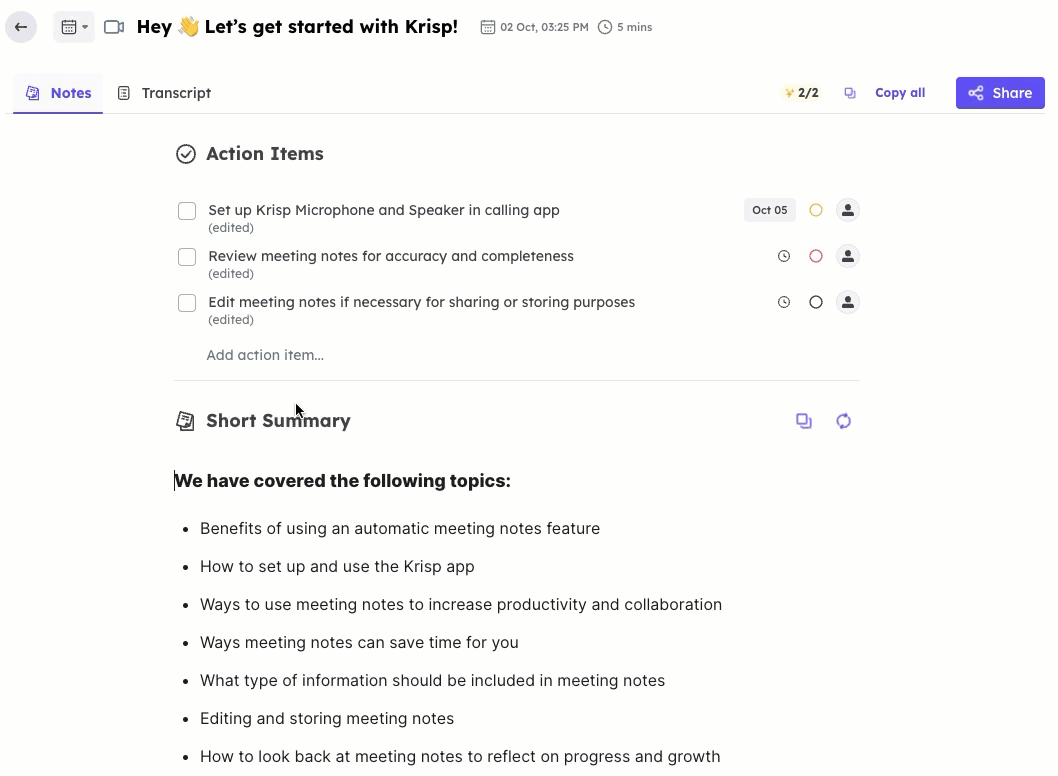Set due date for Review meeting notes
This screenshot has height=776, width=1058.
[783, 256]
